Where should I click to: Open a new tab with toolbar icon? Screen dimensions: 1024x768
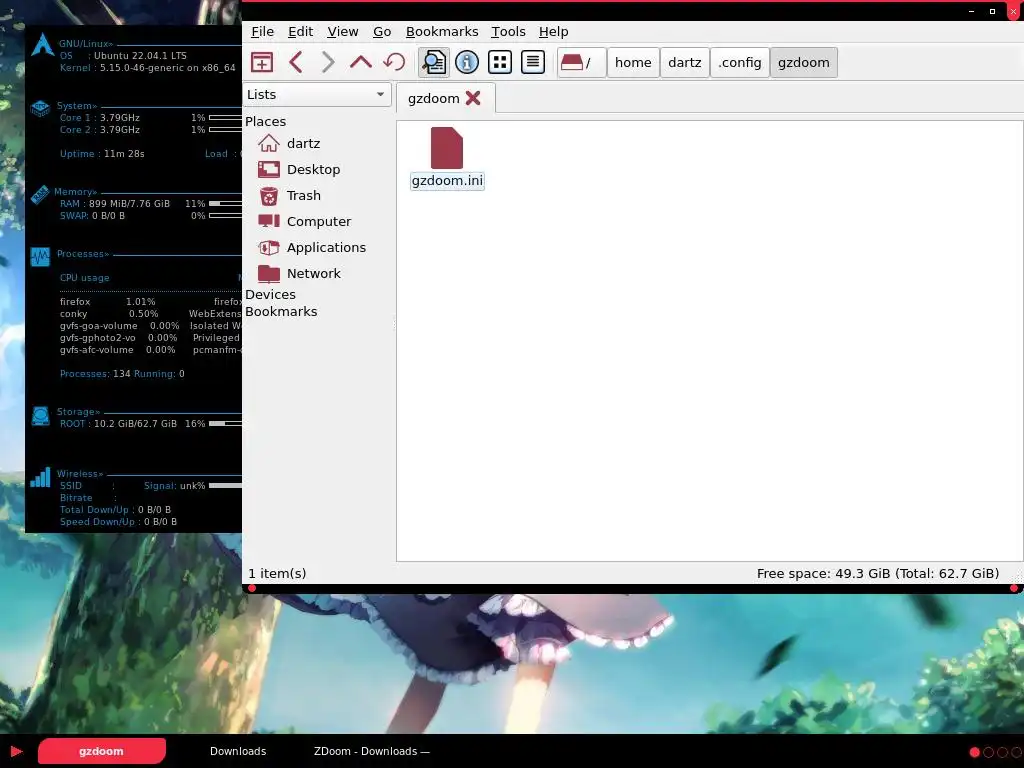tap(262, 62)
